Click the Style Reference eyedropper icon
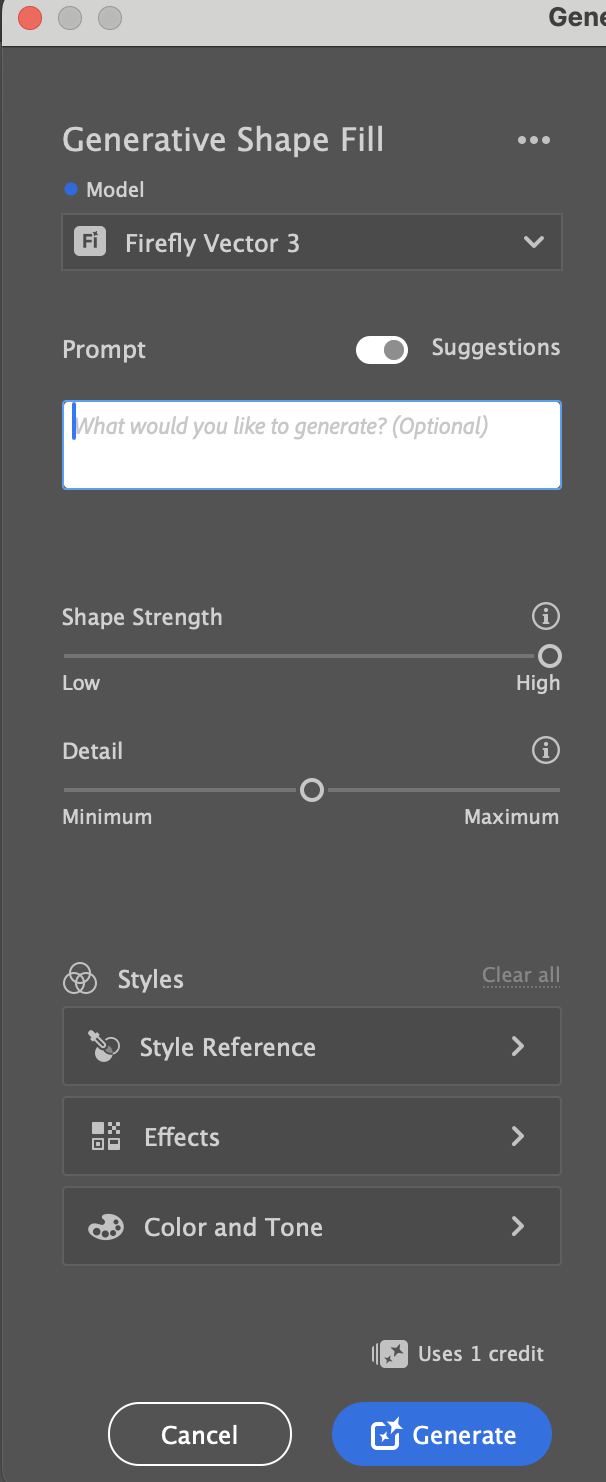This screenshot has width=606, height=1482. pos(104,1046)
